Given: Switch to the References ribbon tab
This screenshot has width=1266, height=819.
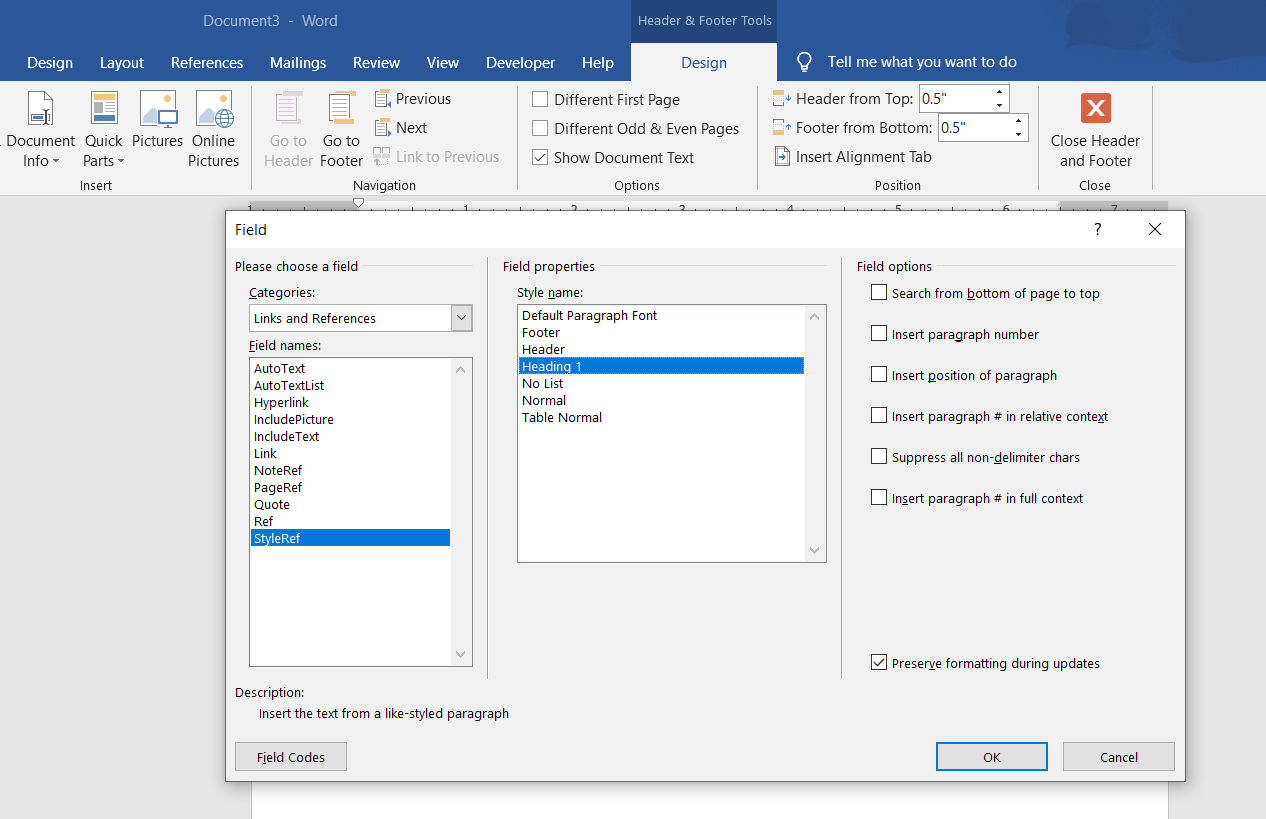Looking at the screenshot, I should (207, 62).
